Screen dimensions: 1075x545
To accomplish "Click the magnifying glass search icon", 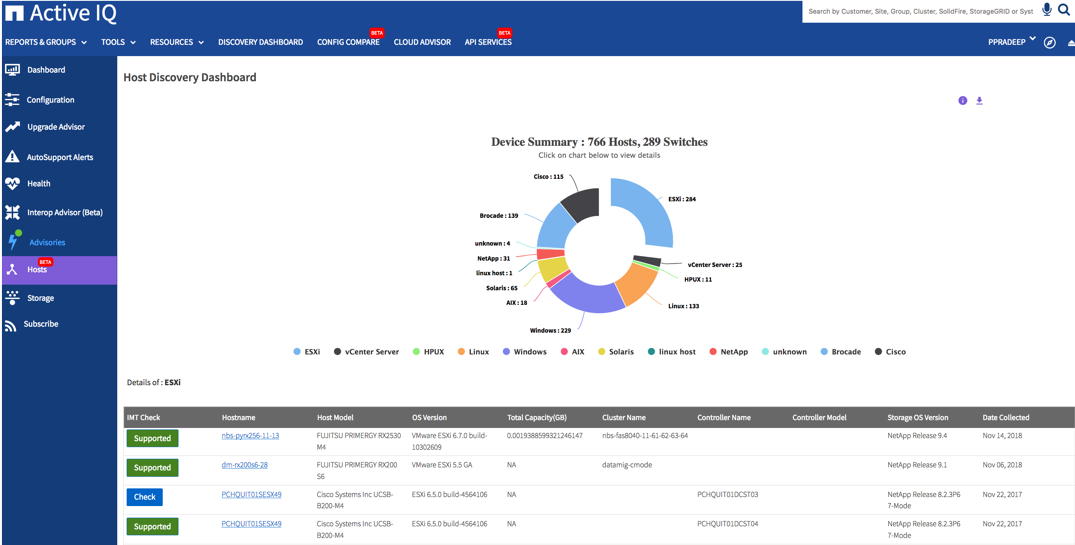I will coord(1064,10).
